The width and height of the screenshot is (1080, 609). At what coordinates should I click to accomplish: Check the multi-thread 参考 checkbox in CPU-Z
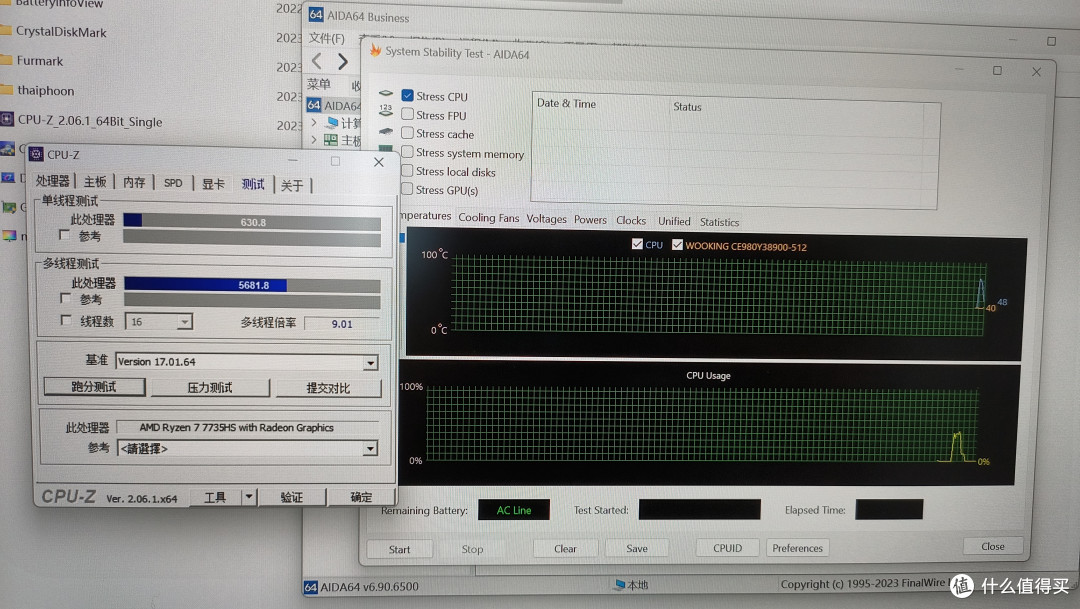66,298
